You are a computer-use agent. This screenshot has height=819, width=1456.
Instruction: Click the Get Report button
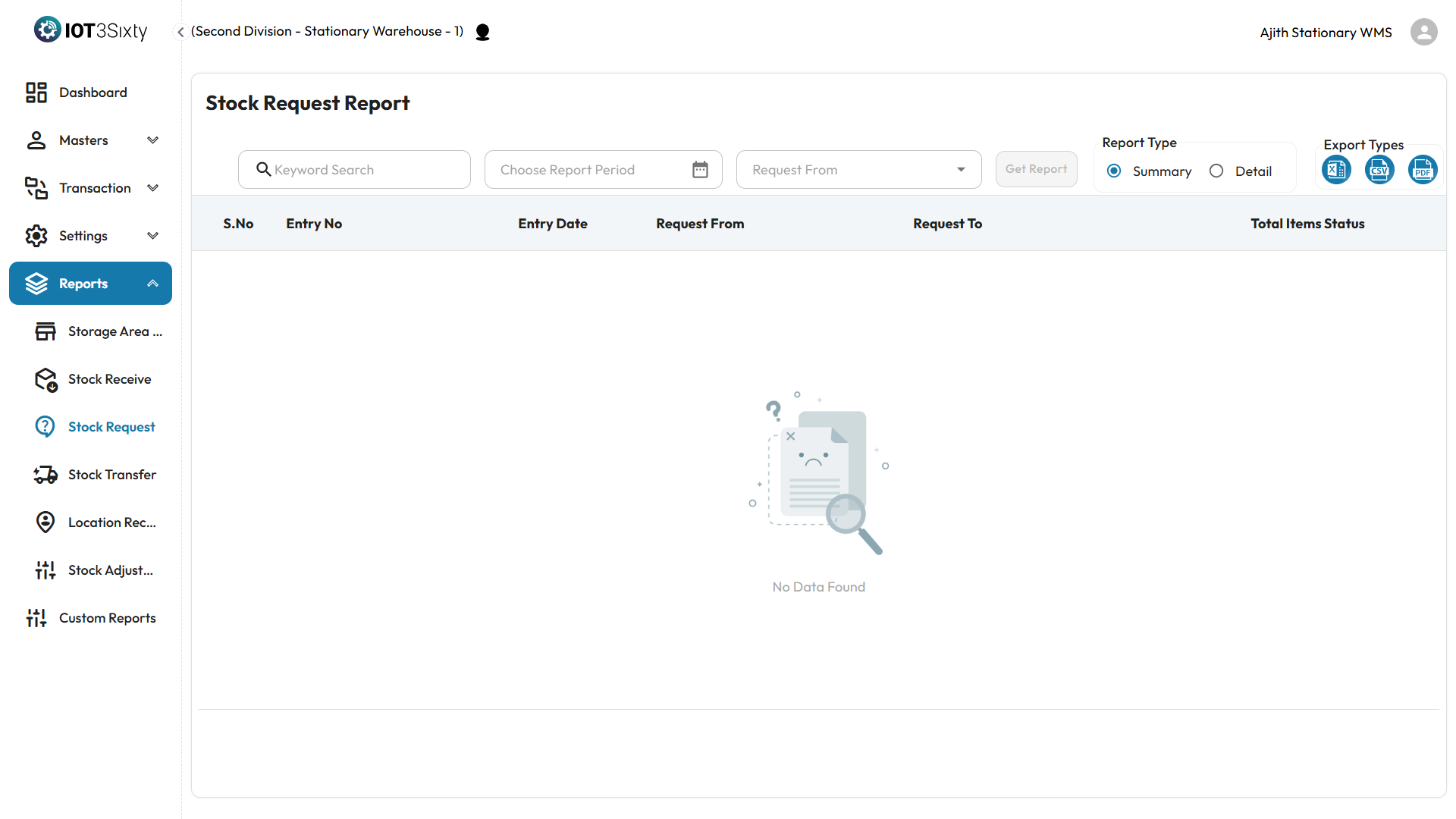pyautogui.click(x=1036, y=169)
